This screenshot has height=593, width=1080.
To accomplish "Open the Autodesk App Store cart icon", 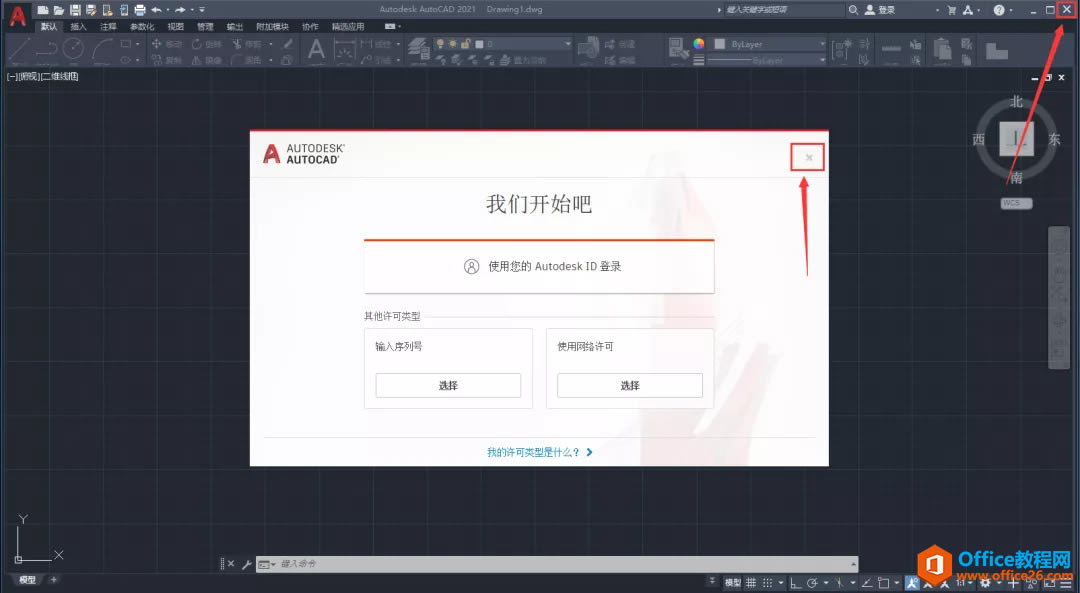I will 952,10.
